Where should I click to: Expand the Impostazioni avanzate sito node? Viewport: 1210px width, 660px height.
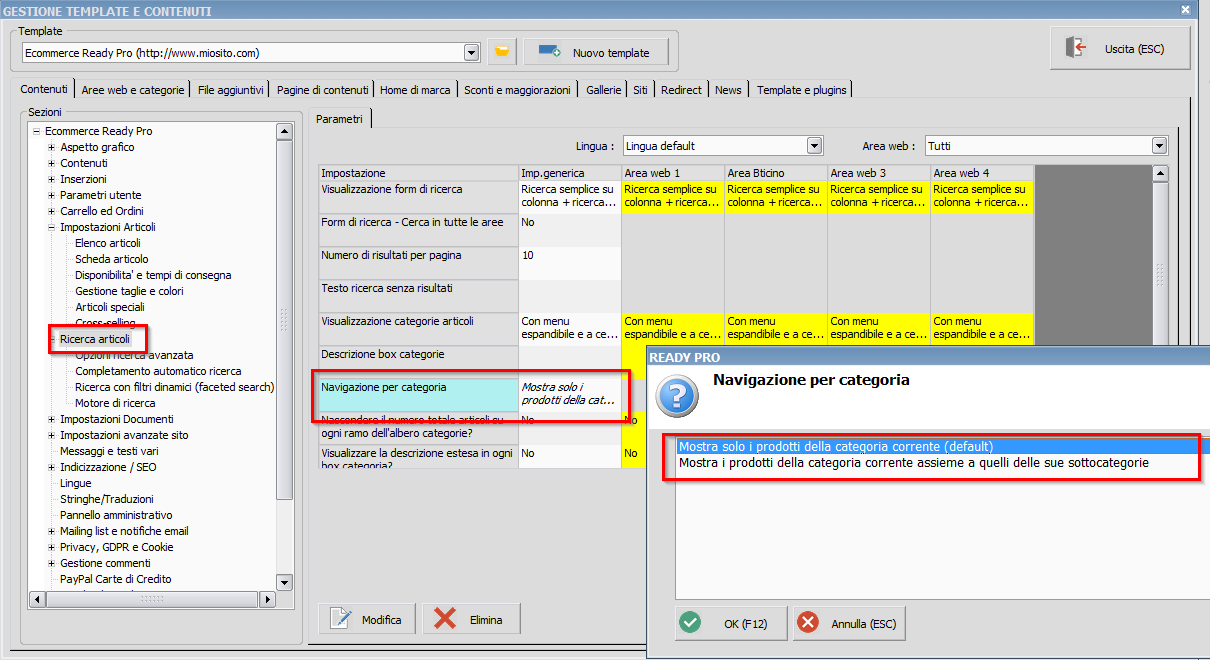click(52, 435)
